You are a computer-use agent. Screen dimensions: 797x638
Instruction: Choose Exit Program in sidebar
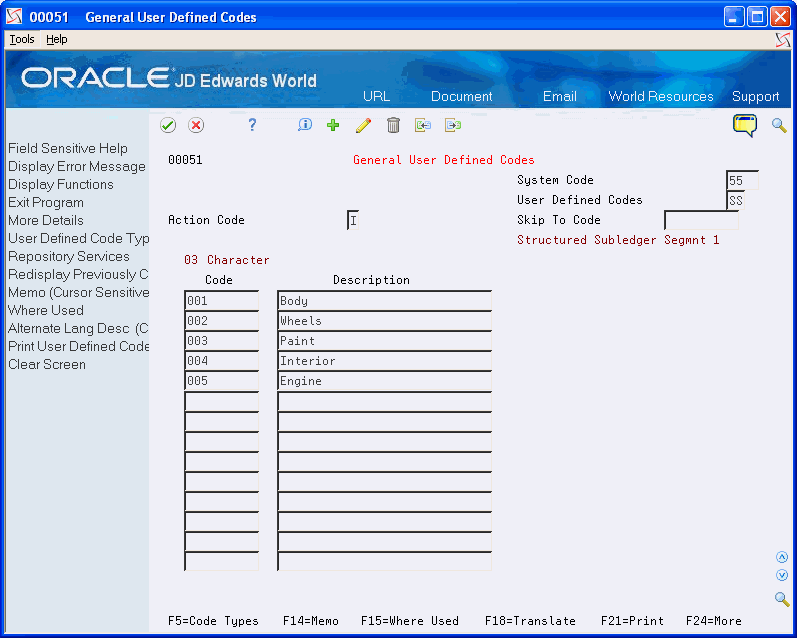point(46,202)
